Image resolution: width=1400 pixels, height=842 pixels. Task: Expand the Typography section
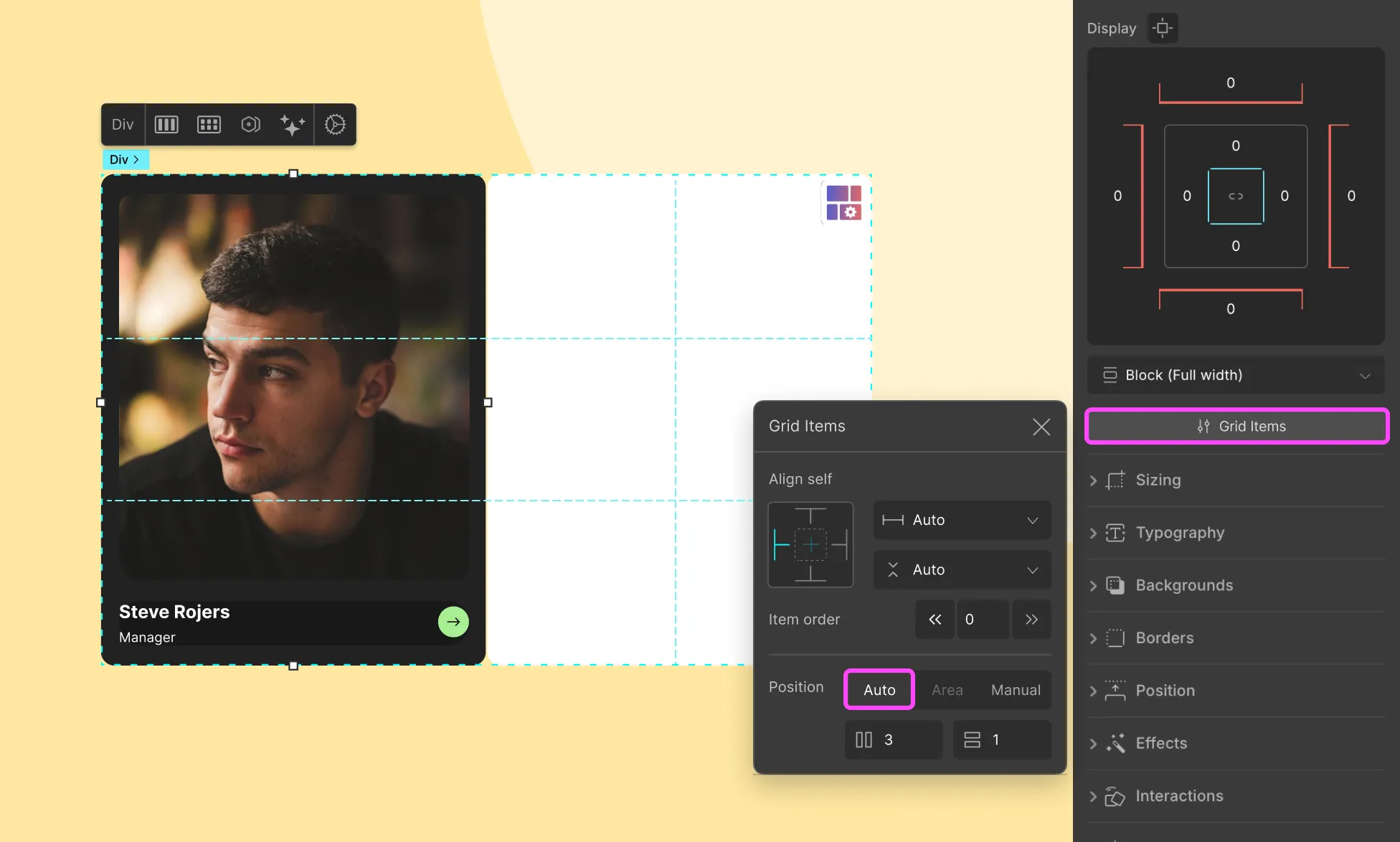(x=1236, y=533)
